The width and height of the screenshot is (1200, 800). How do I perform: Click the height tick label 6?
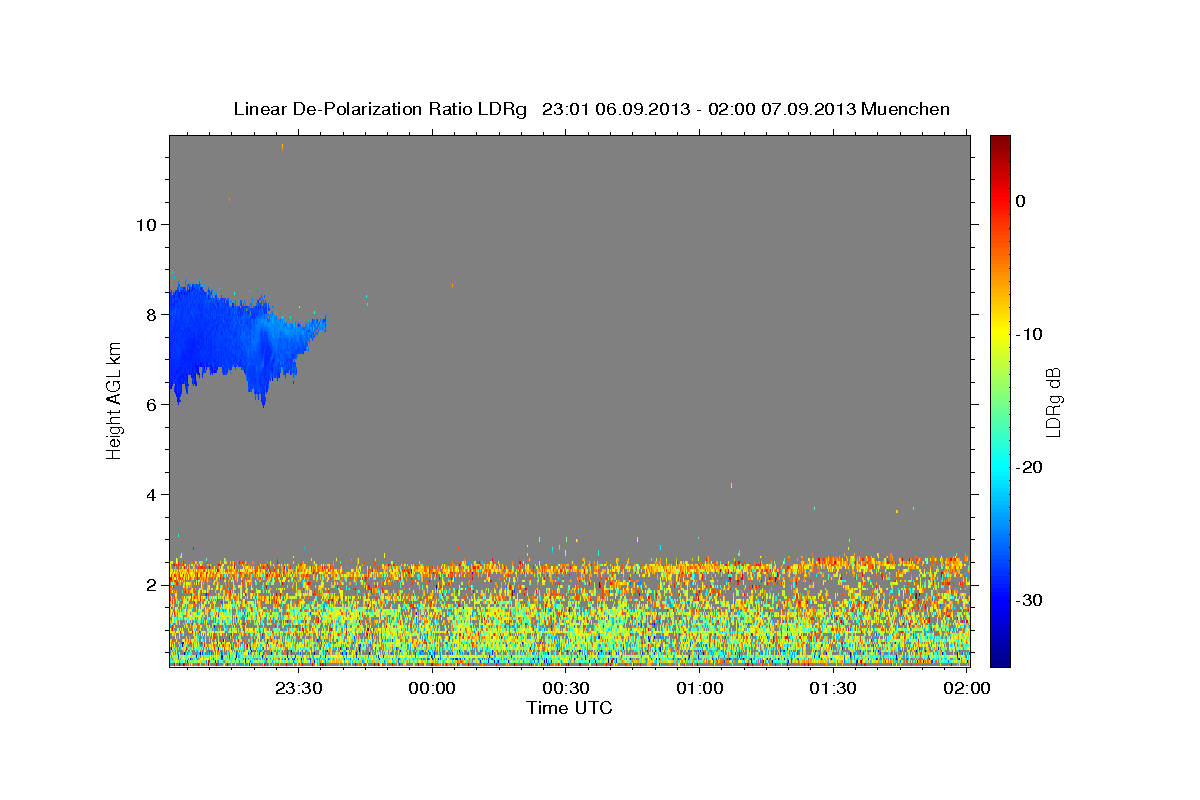tap(151, 404)
